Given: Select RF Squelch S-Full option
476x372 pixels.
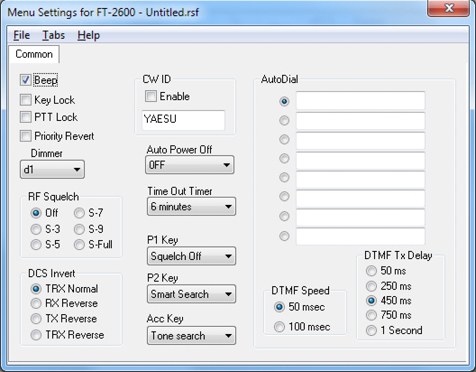Looking at the screenshot, I should click(x=79, y=245).
